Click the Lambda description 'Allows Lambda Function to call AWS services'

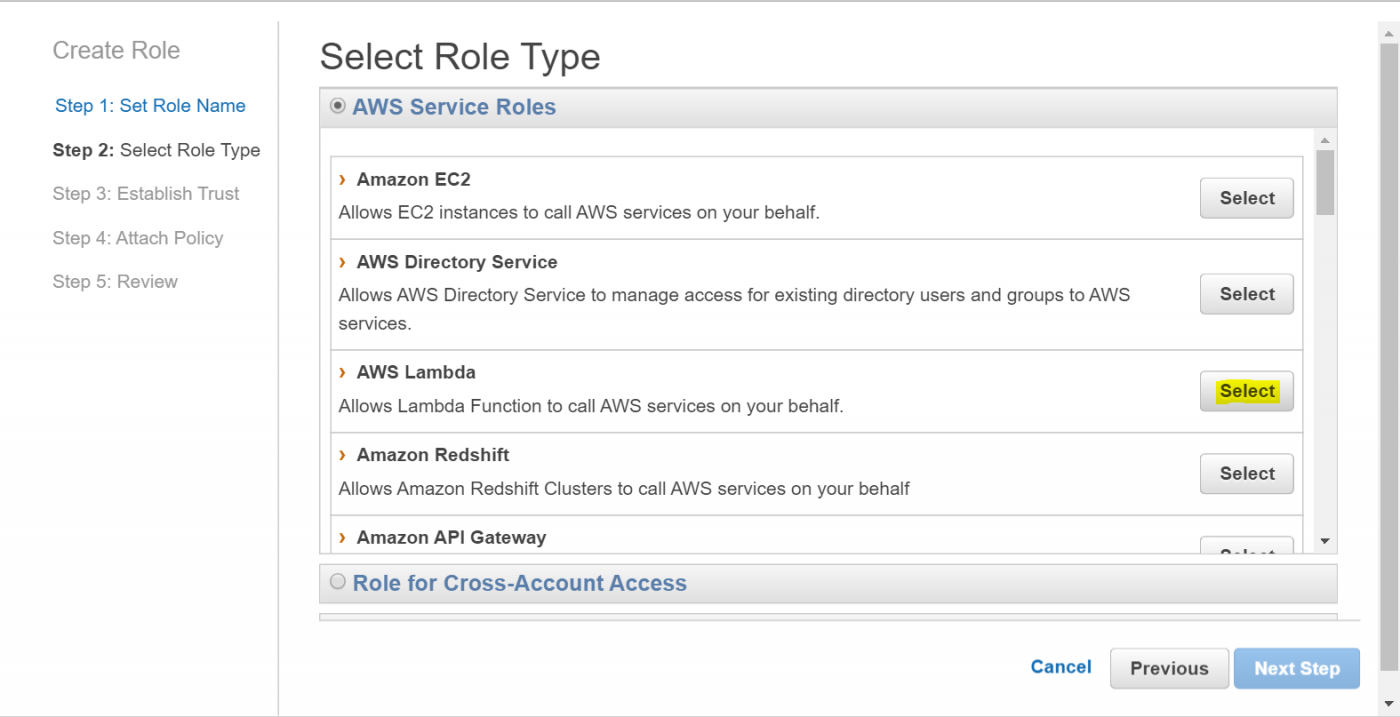(x=591, y=406)
